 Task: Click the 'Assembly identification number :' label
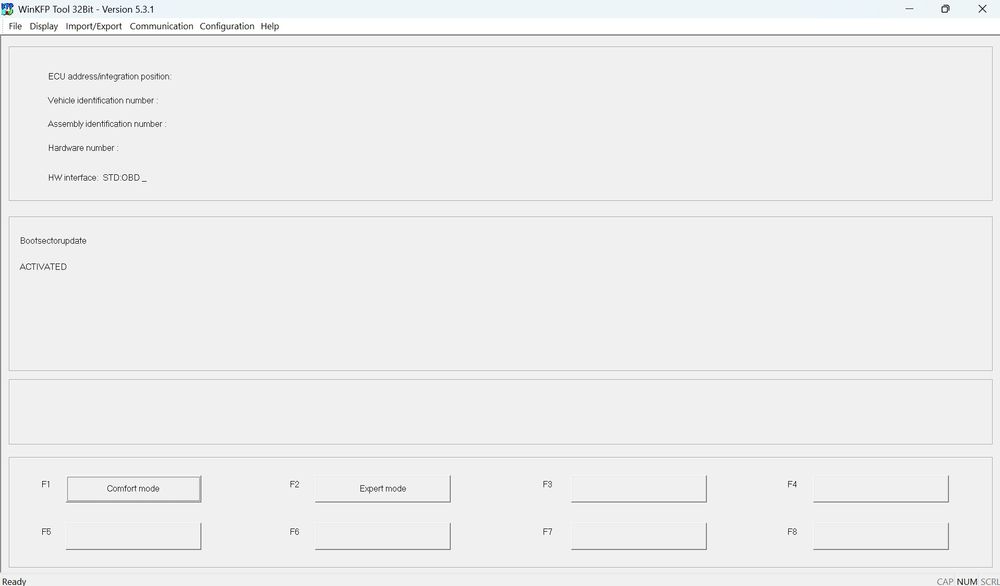pos(107,124)
